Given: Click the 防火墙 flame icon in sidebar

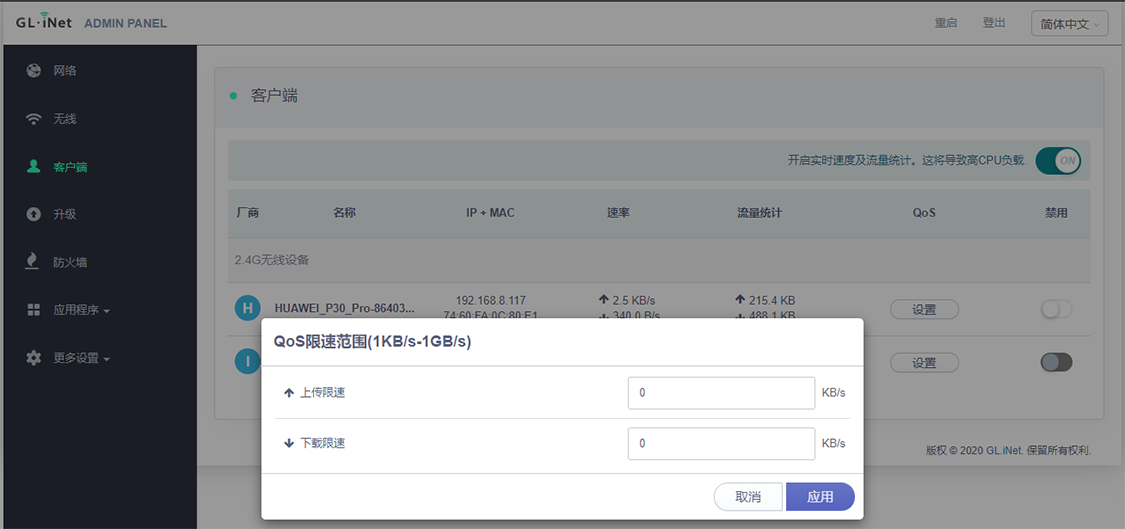Looking at the screenshot, I should pos(34,262).
